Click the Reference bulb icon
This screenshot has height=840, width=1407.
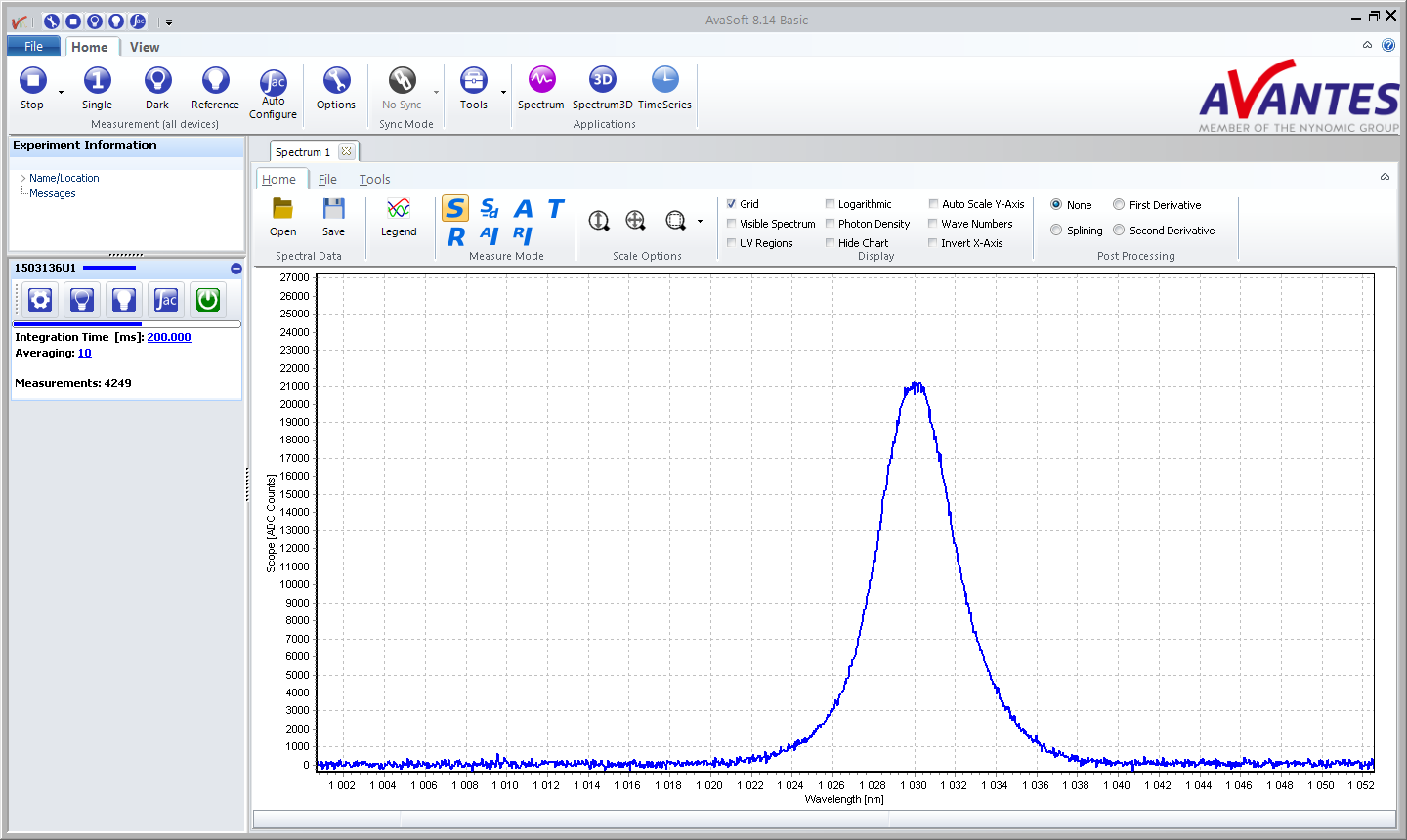pos(215,81)
